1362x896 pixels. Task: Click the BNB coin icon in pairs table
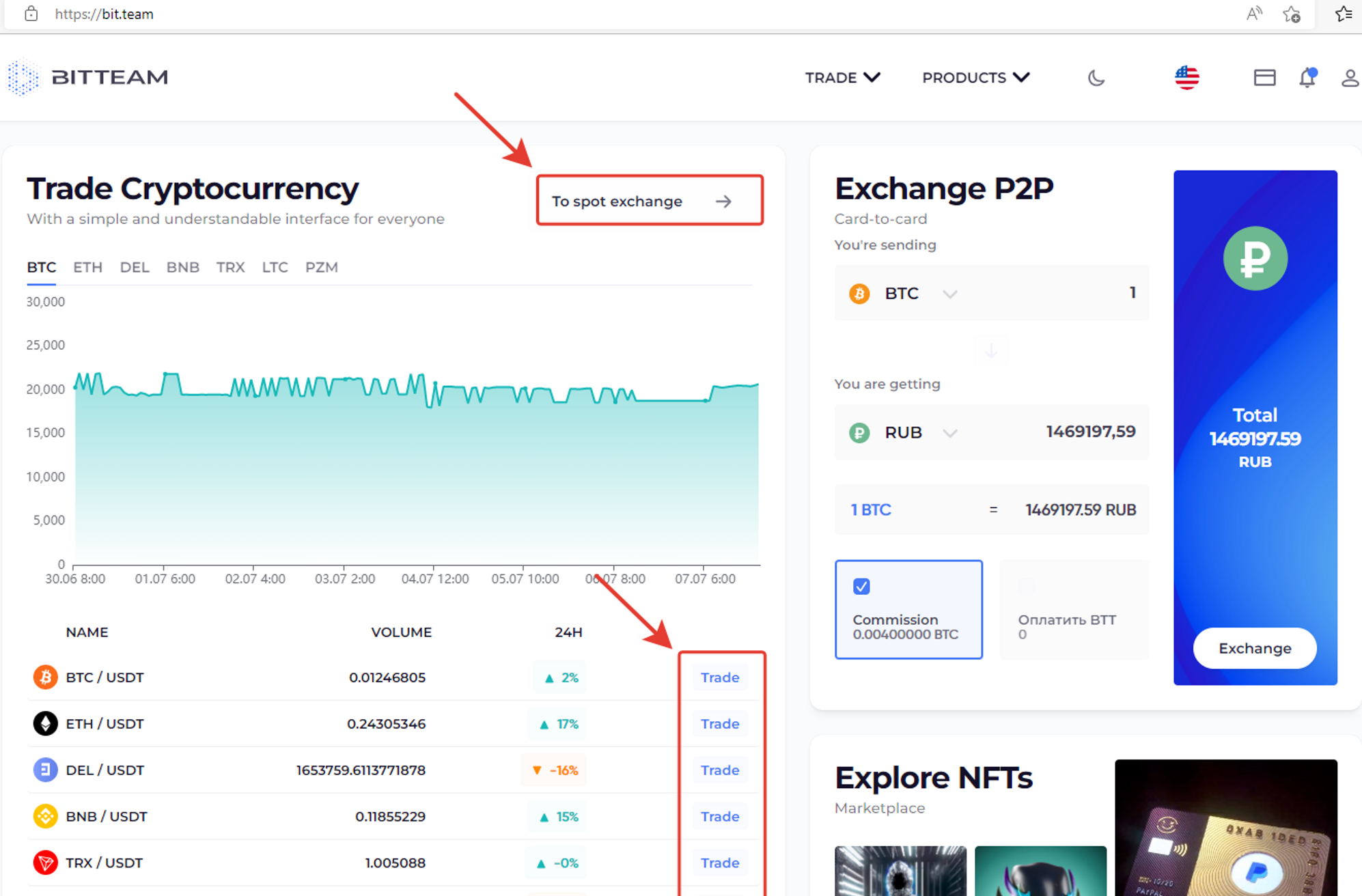pyautogui.click(x=45, y=817)
